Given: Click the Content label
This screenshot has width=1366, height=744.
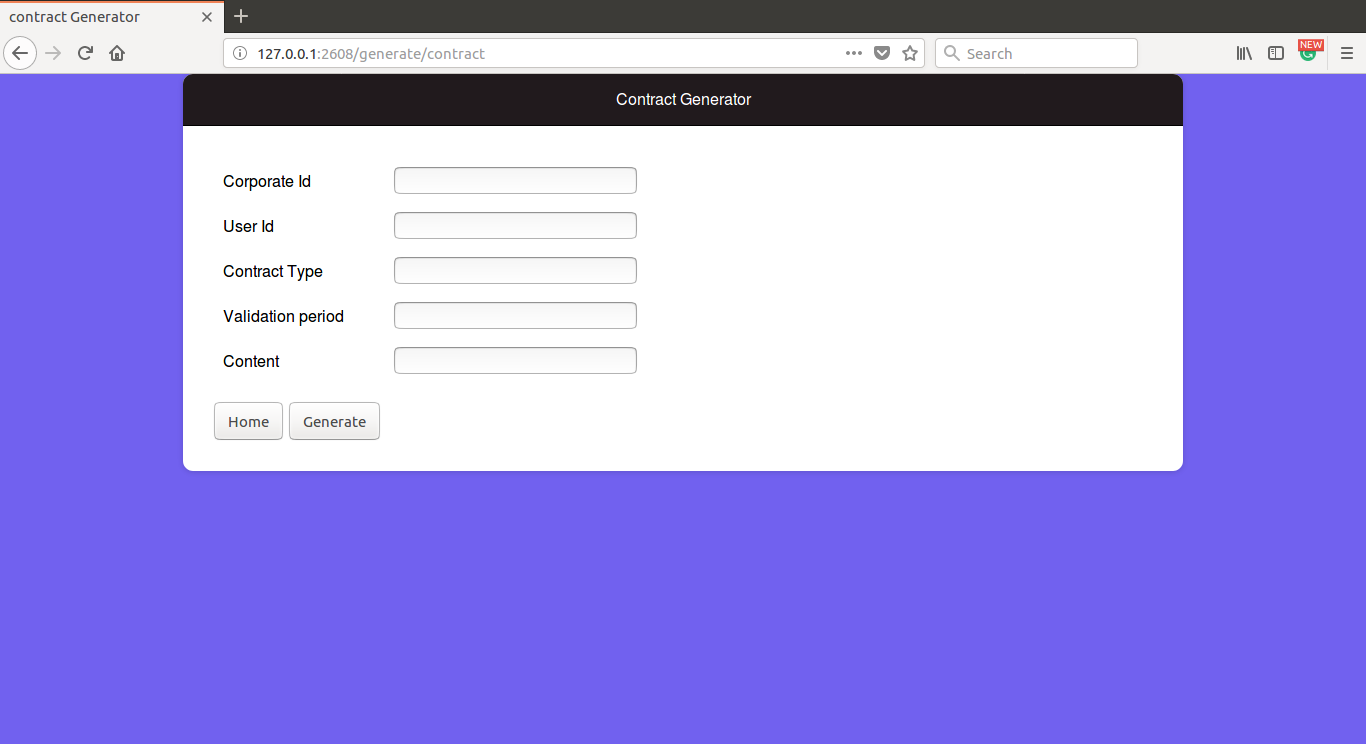Looking at the screenshot, I should pyautogui.click(x=251, y=362).
